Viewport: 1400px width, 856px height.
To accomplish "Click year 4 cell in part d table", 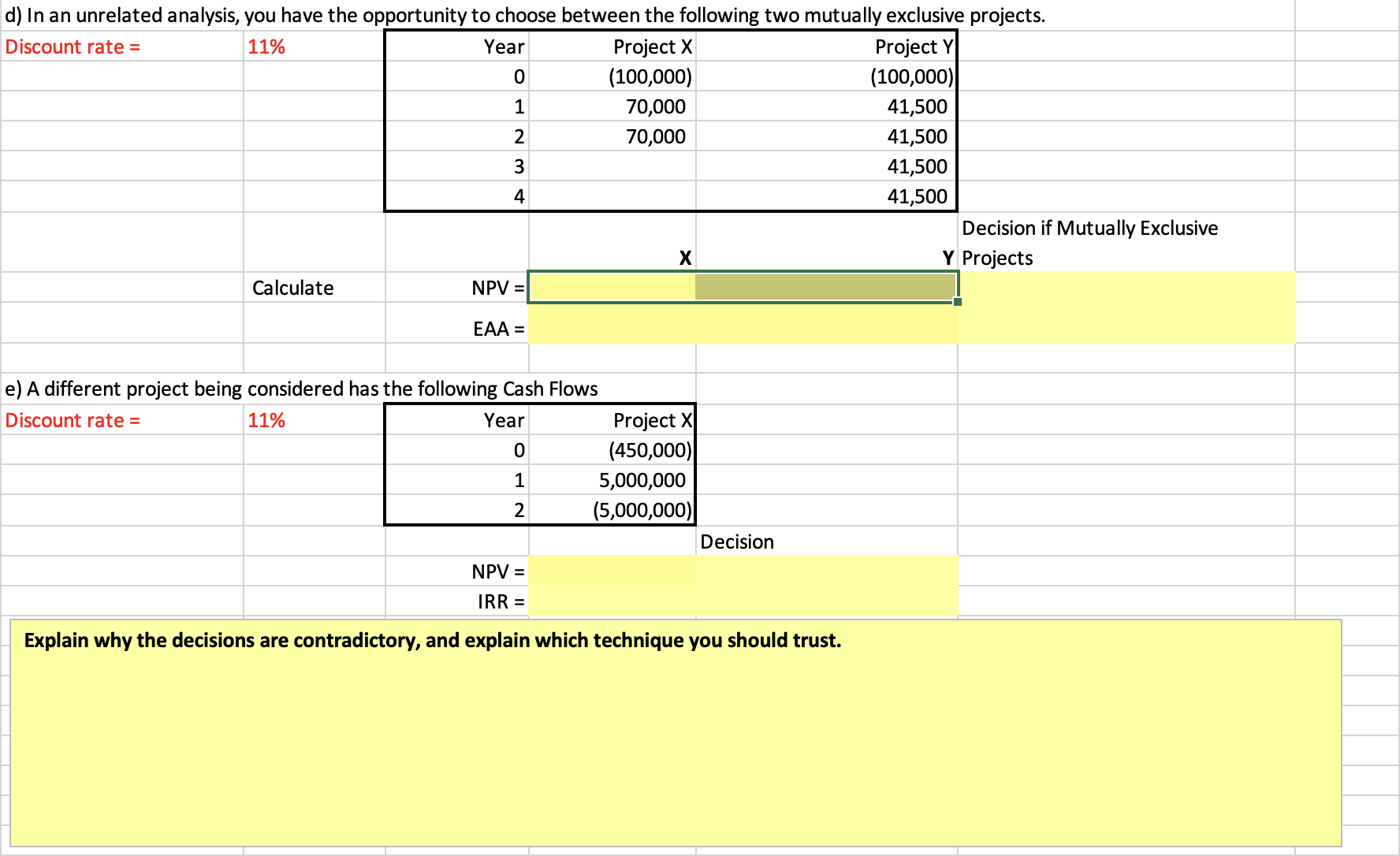I will pyautogui.click(x=456, y=196).
